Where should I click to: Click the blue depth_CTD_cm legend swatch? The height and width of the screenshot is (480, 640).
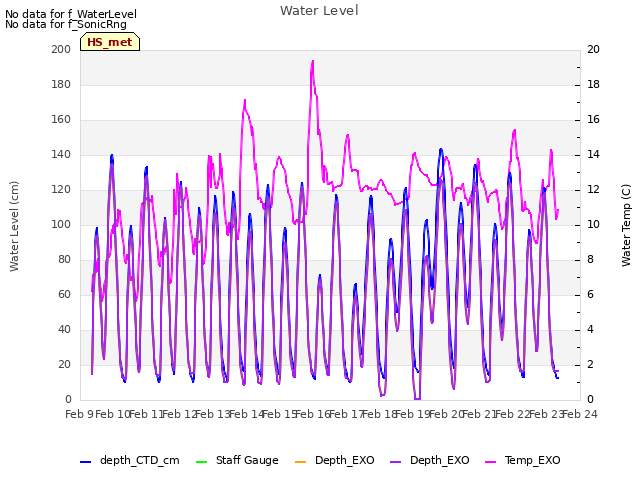pyautogui.click(x=86, y=462)
